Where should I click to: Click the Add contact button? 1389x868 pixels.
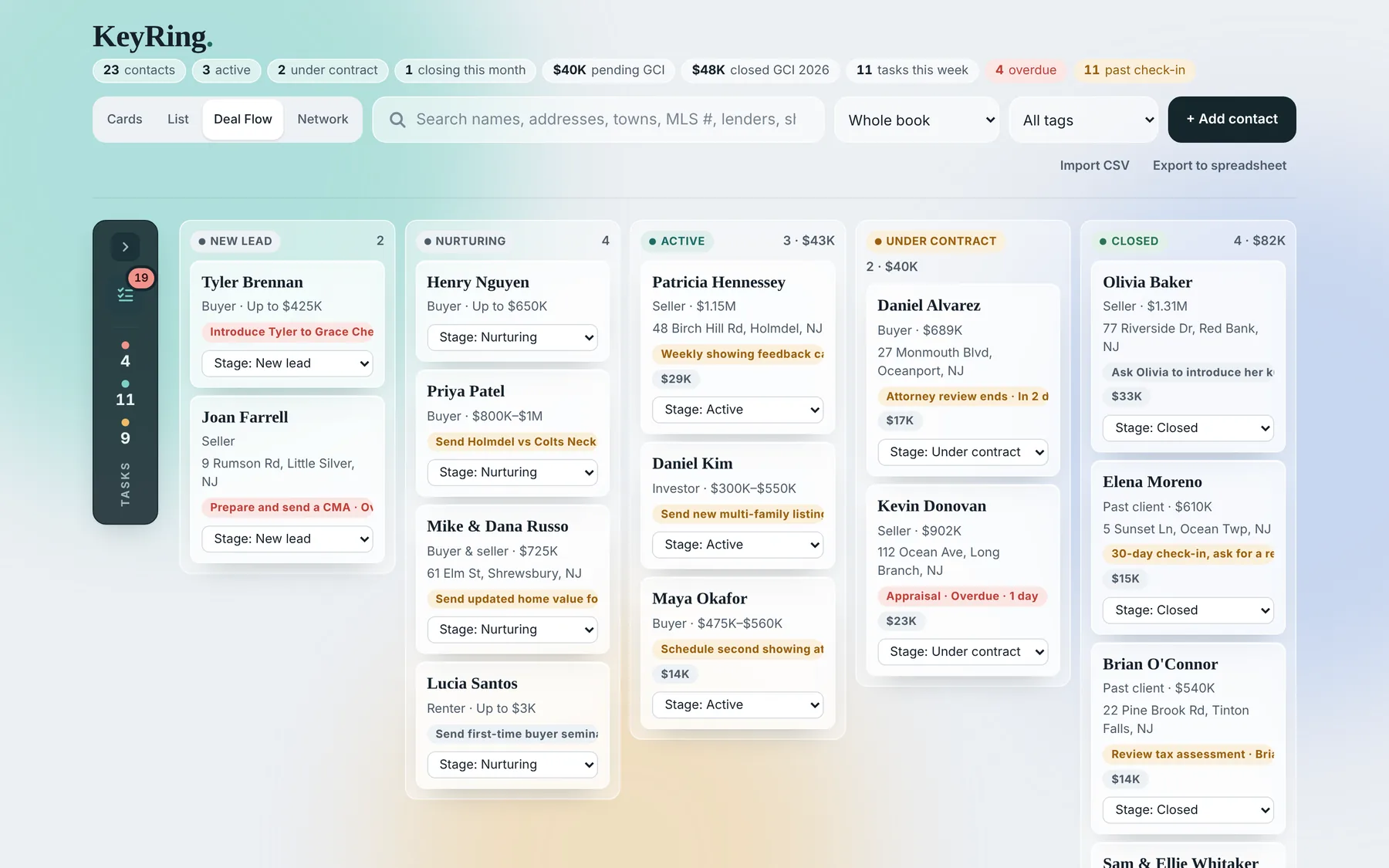pyautogui.click(x=1232, y=120)
